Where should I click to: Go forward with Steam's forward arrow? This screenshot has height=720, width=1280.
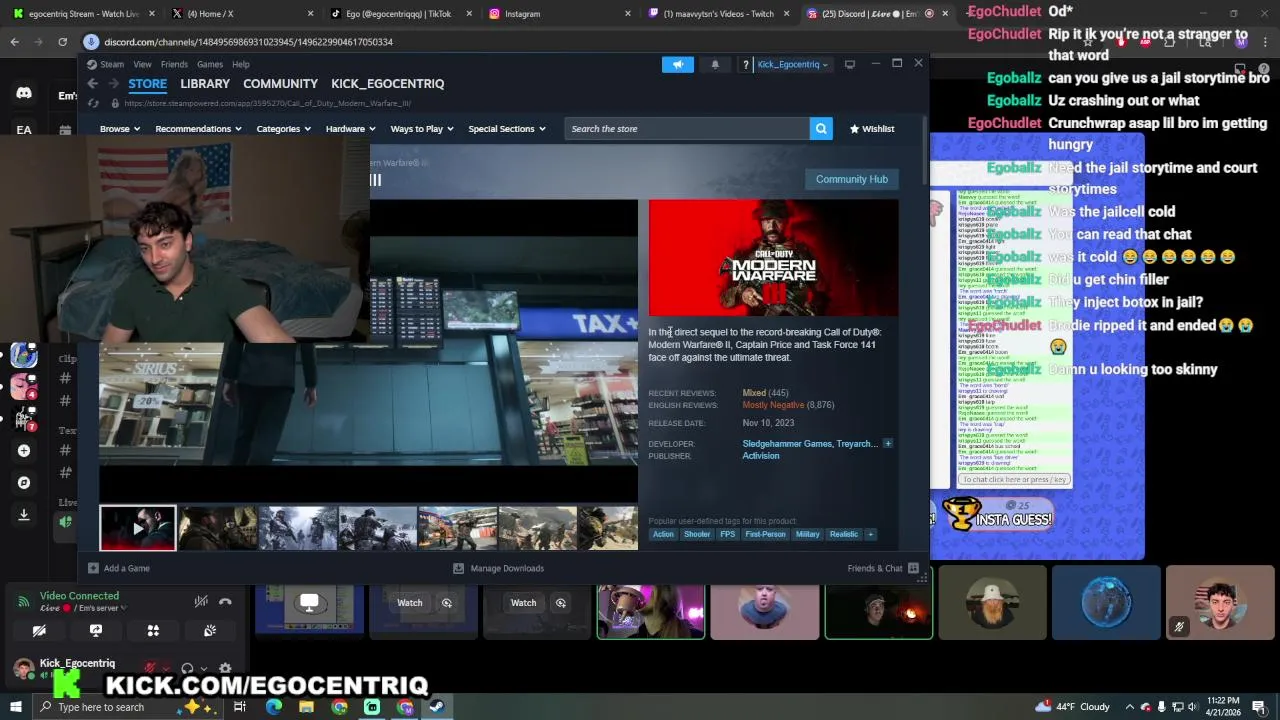(113, 84)
